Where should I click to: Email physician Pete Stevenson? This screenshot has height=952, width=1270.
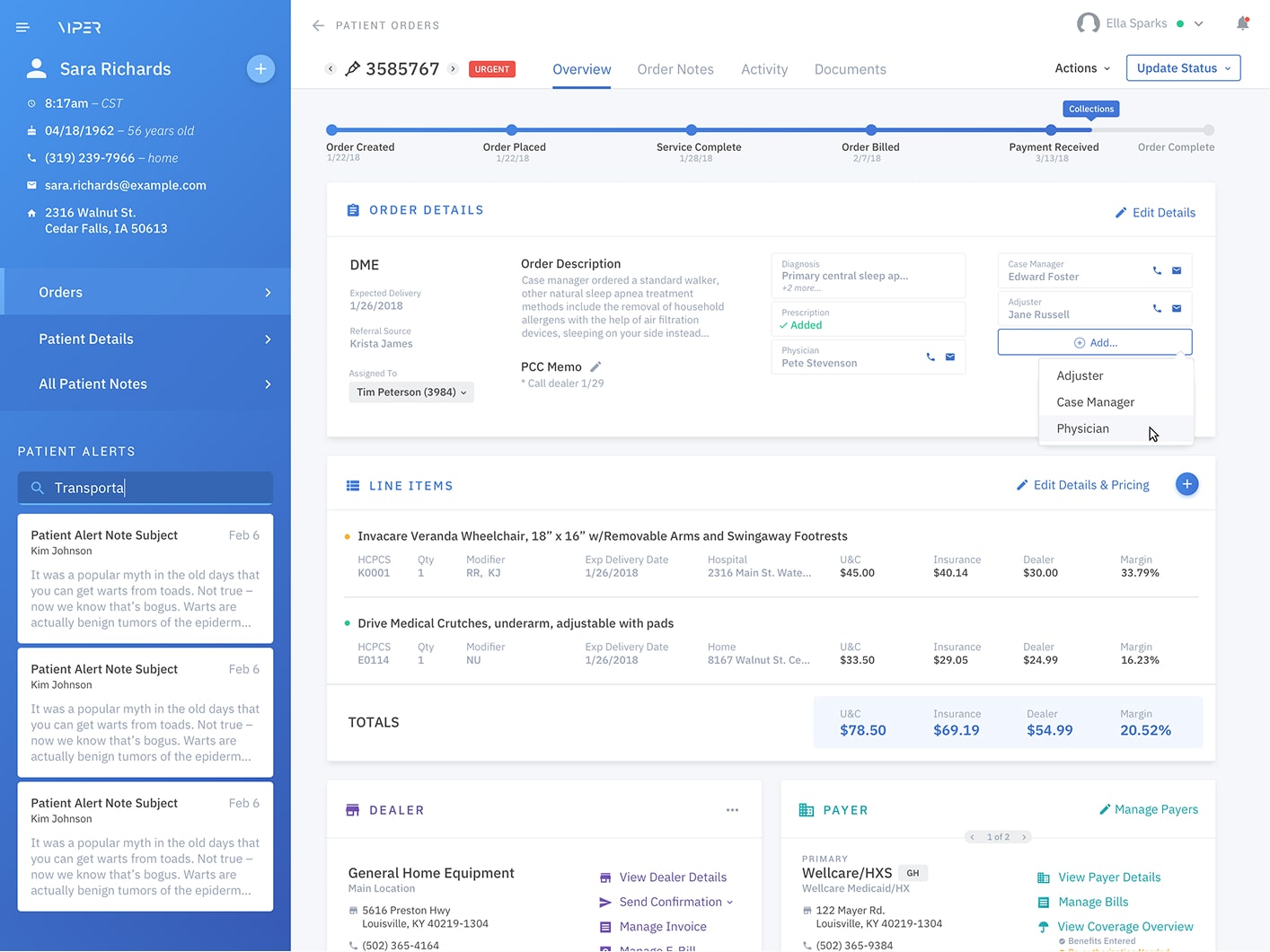pyautogui.click(x=950, y=357)
